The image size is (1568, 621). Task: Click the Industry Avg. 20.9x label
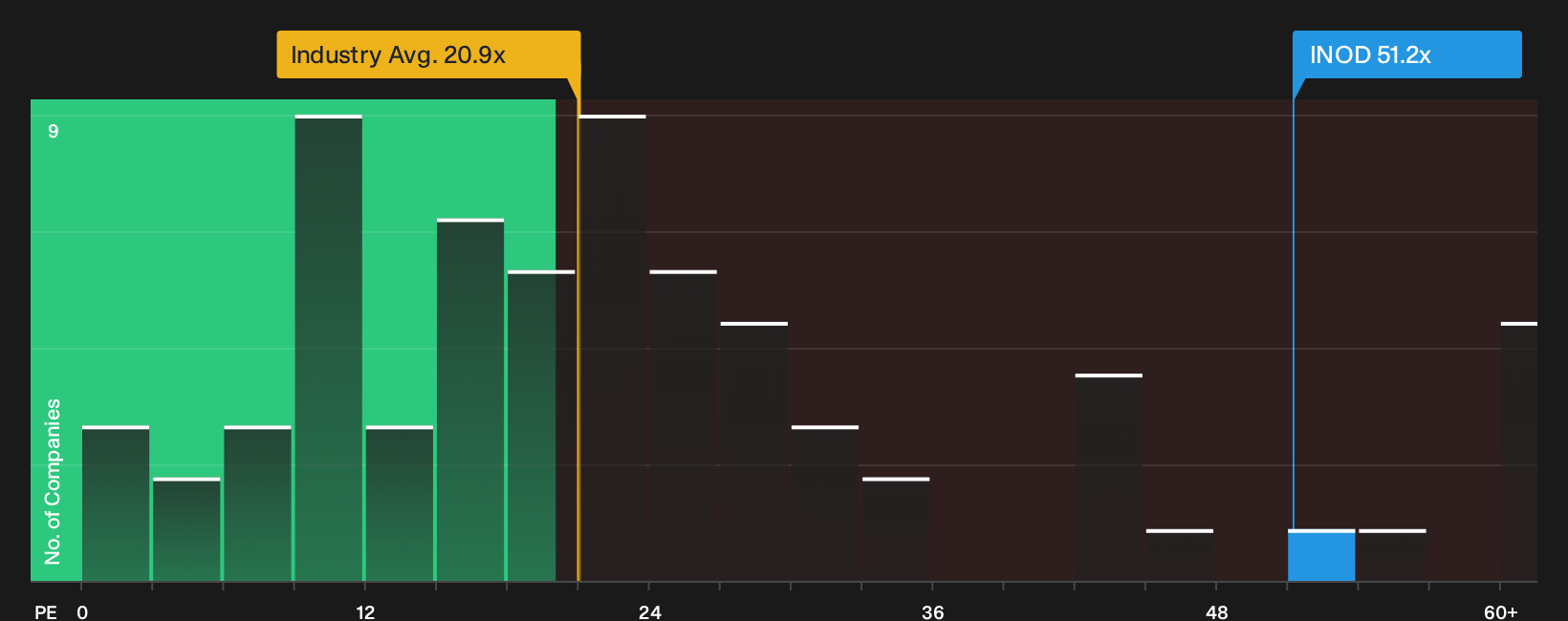[x=428, y=54]
